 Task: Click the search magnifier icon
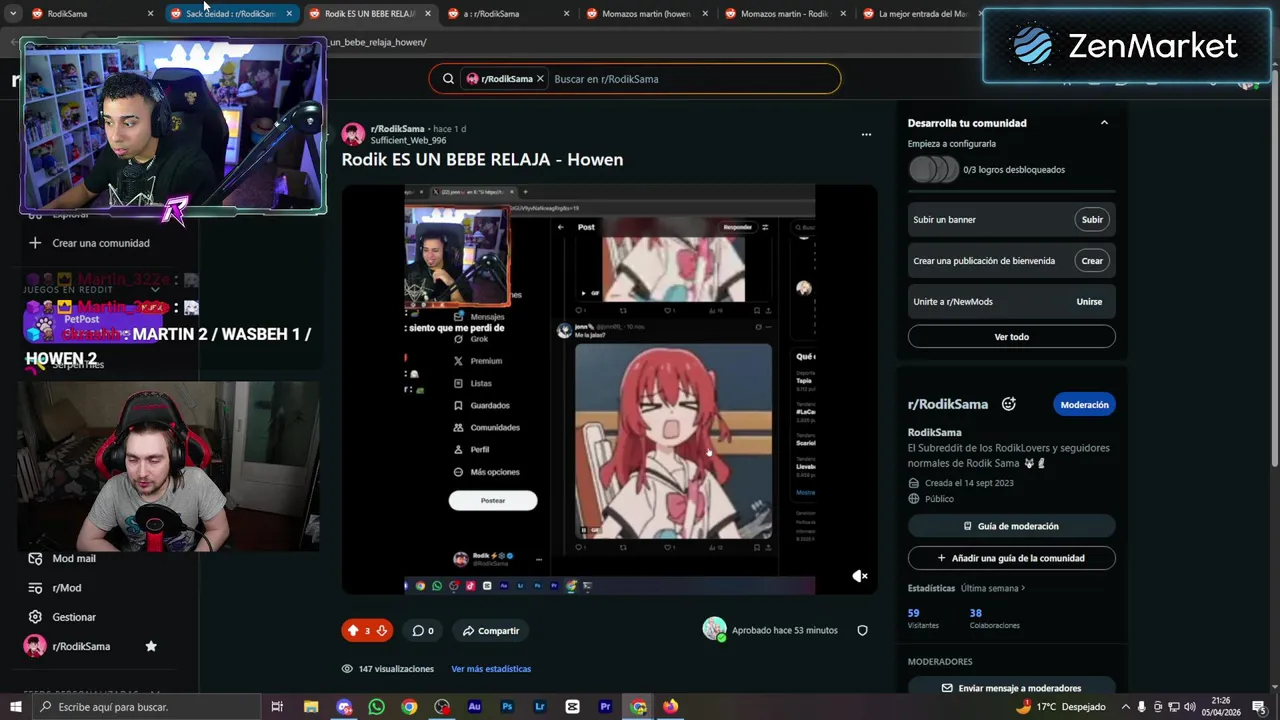point(448,79)
